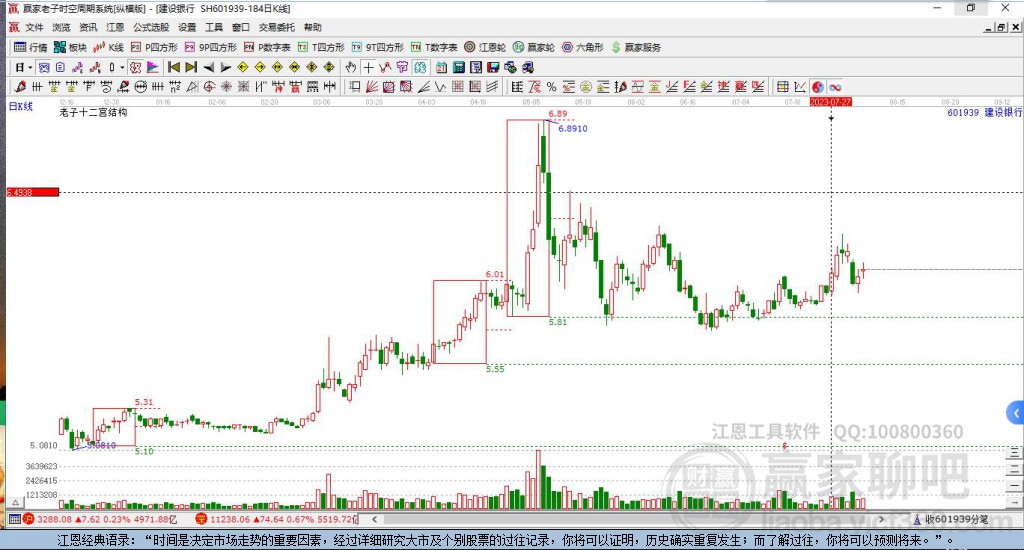Open the T四方形 tool
1024x550 pixels.
click(321, 47)
